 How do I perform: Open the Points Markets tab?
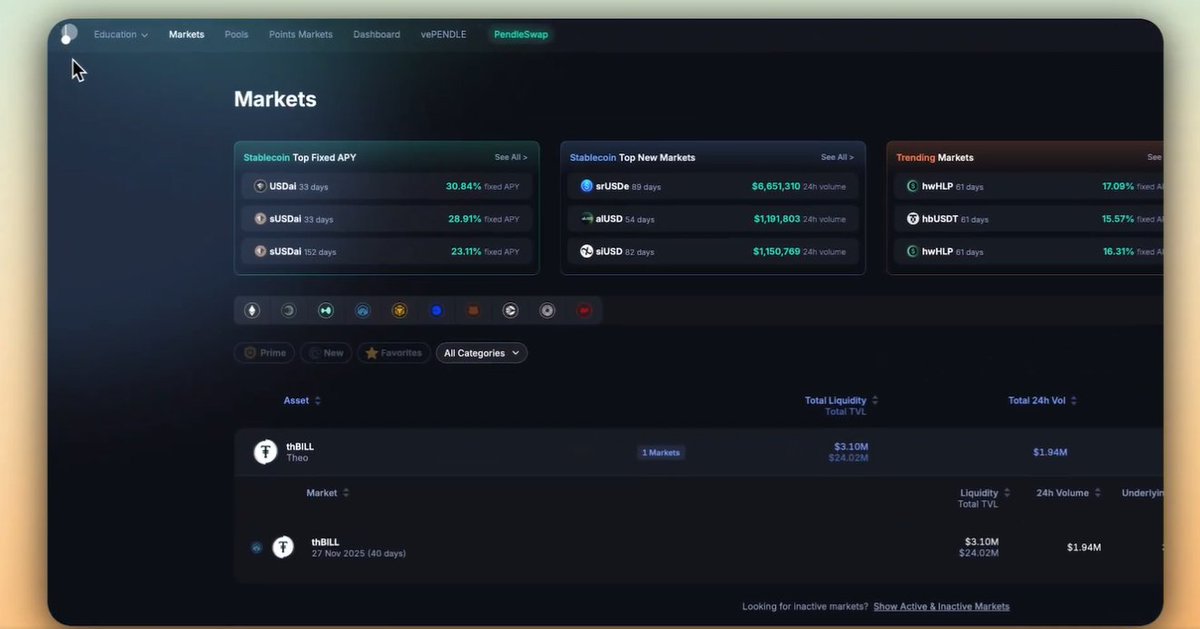(x=301, y=34)
